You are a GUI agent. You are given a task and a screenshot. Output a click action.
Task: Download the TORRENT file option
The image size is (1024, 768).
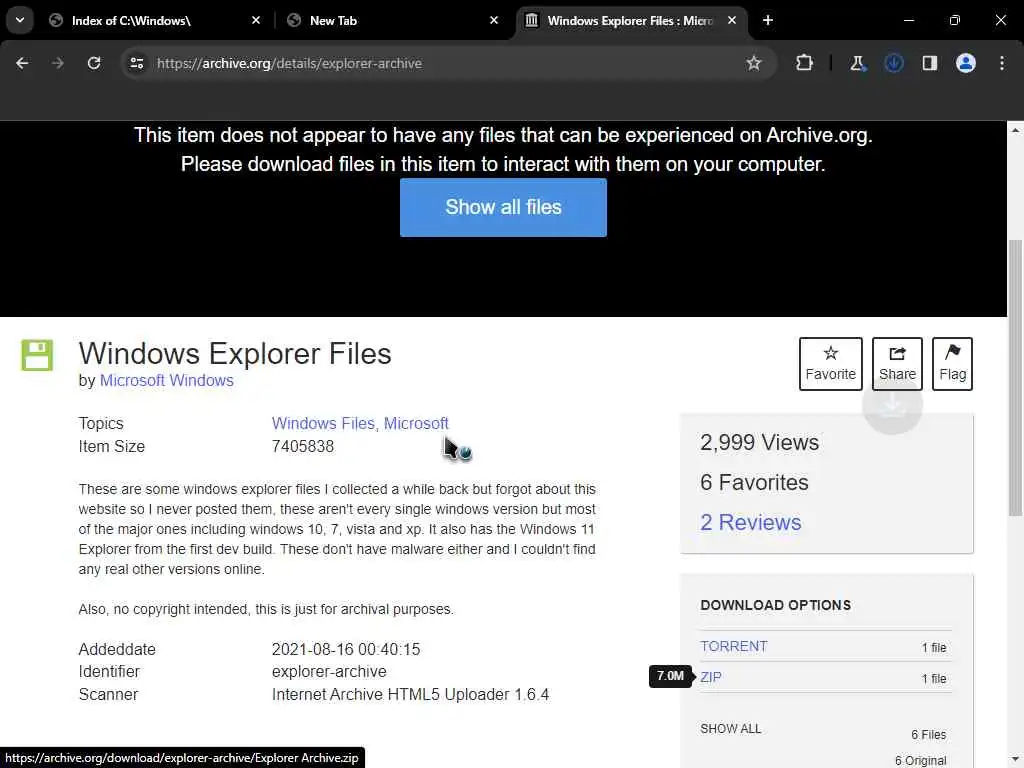734,647
